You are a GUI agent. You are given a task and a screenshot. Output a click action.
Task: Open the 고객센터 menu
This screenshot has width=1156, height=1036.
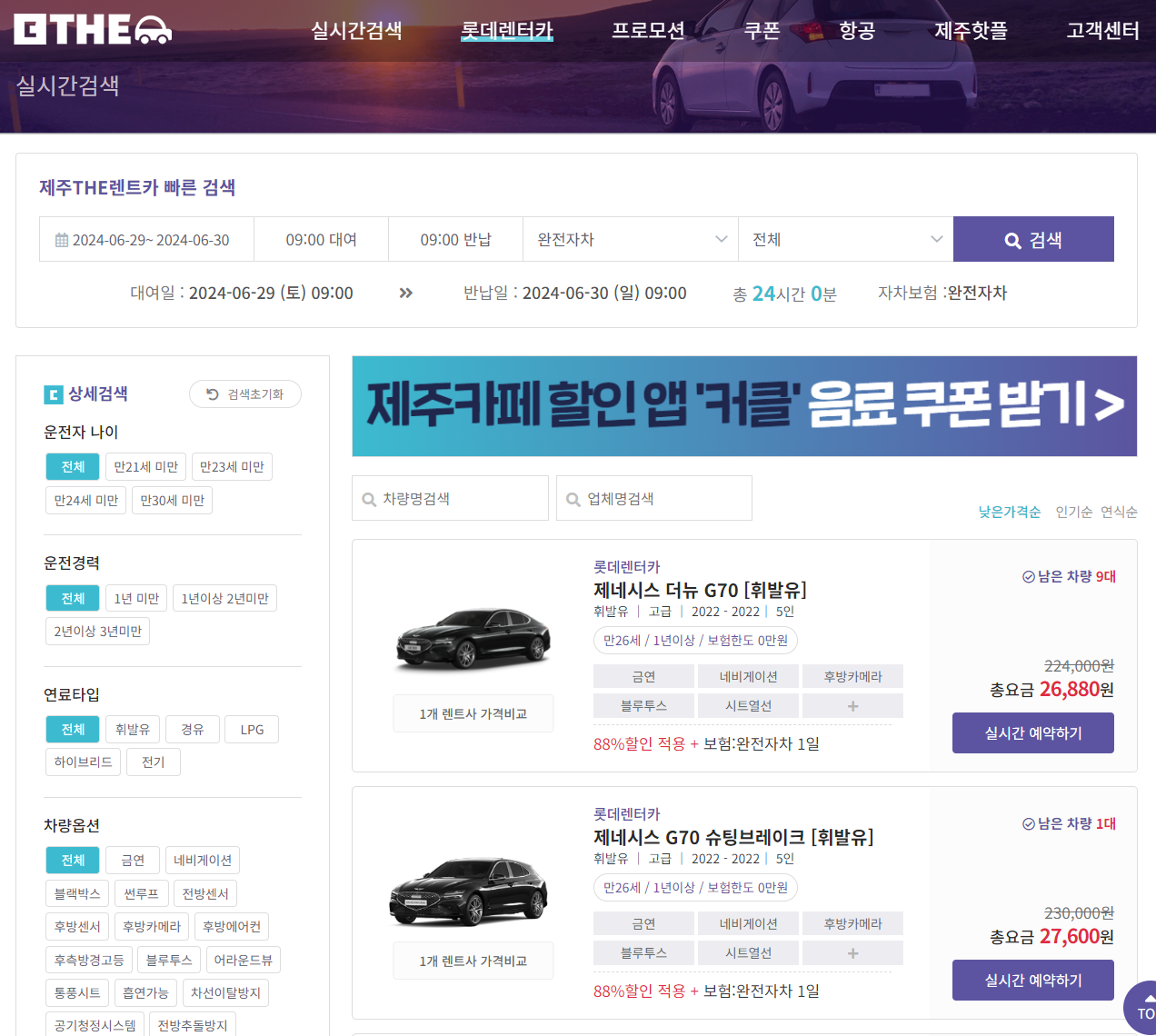tap(1102, 31)
